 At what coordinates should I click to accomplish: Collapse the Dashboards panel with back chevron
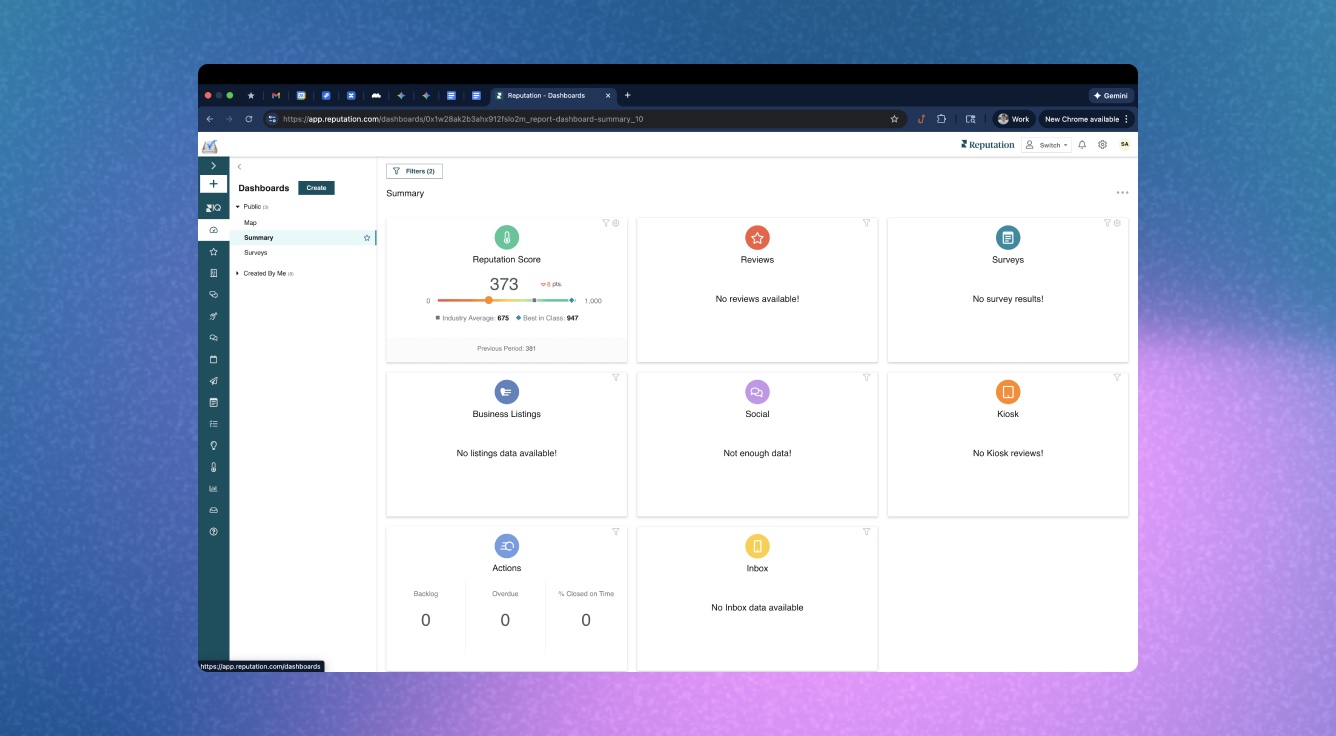(x=239, y=167)
